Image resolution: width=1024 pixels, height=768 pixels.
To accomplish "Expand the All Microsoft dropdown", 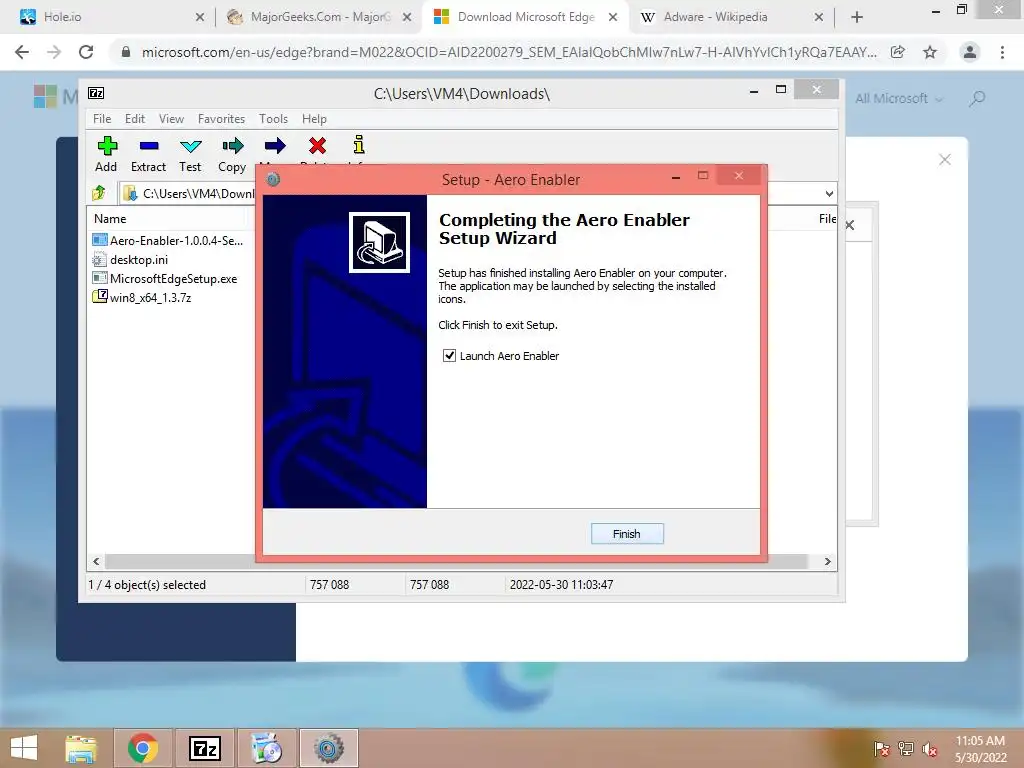I will (x=899, y=99).
